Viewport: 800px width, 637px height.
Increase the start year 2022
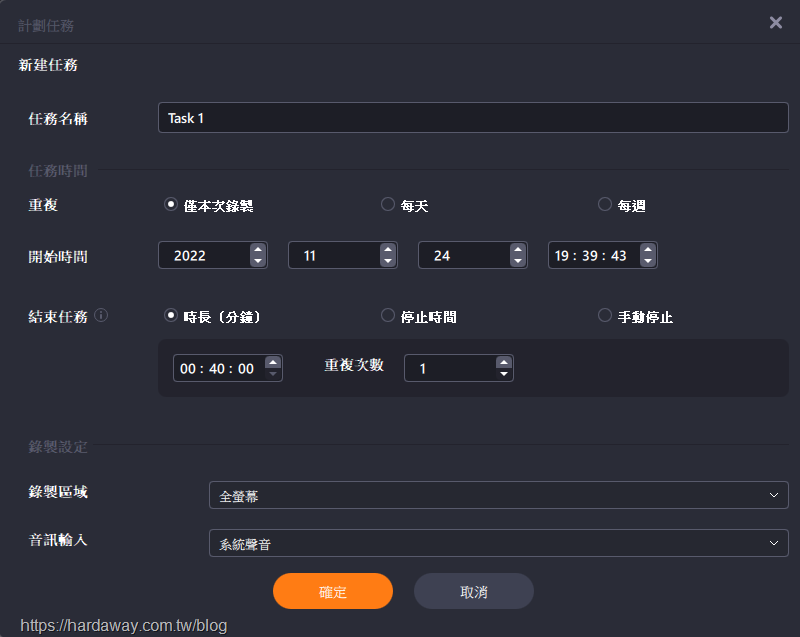258,249
